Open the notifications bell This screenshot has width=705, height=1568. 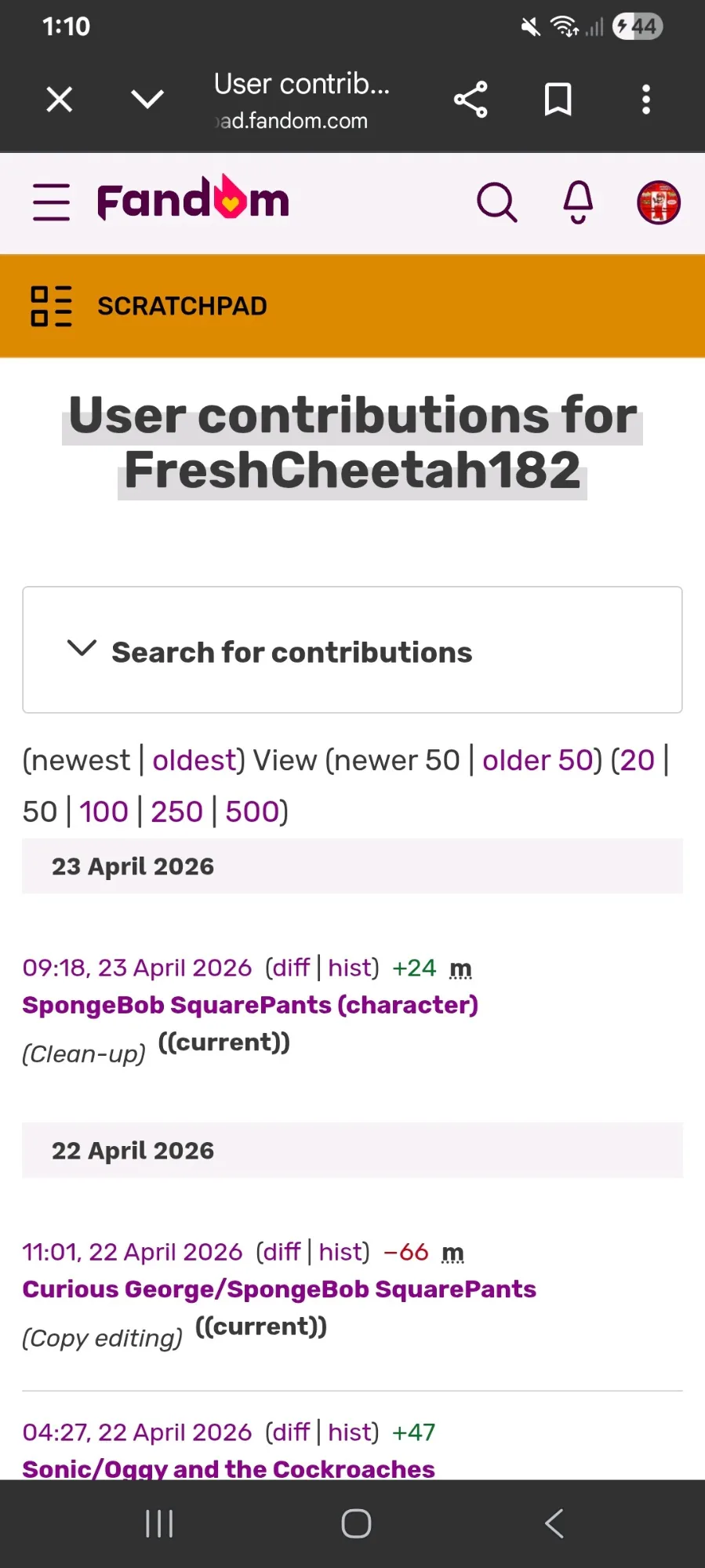click(578, 202)
